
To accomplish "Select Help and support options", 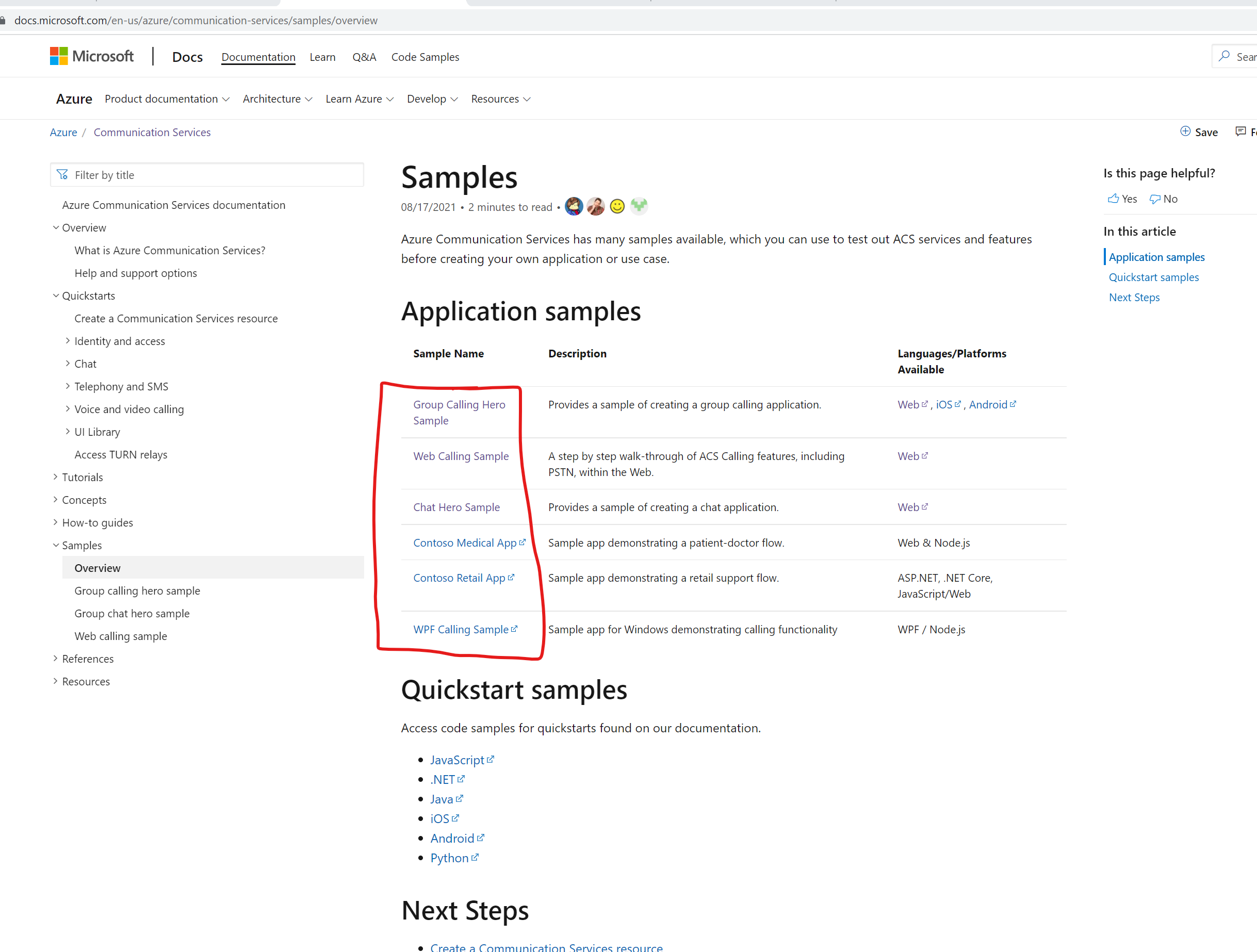I will pos(135,273).
